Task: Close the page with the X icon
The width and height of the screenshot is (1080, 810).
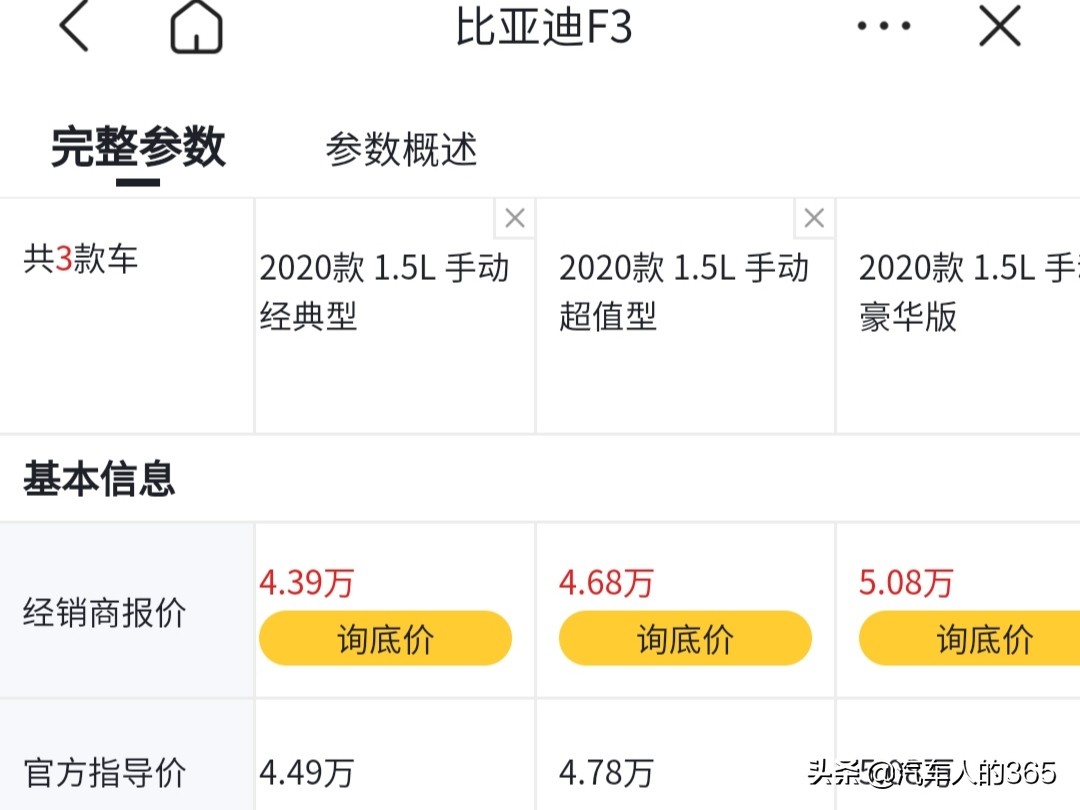Action: (999, 26)
